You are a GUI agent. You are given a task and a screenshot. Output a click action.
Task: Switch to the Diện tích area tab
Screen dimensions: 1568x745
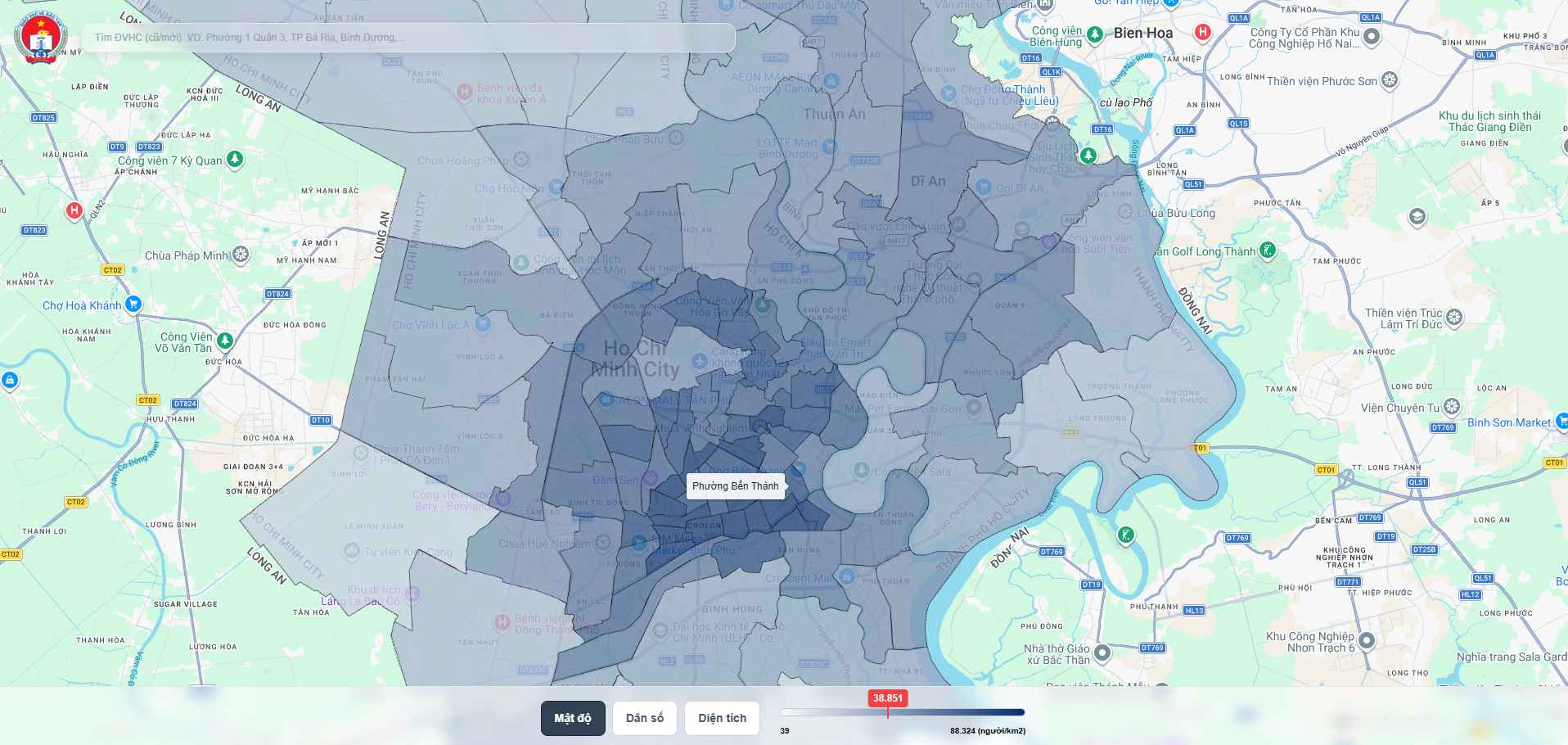click(x=722, y=718)
